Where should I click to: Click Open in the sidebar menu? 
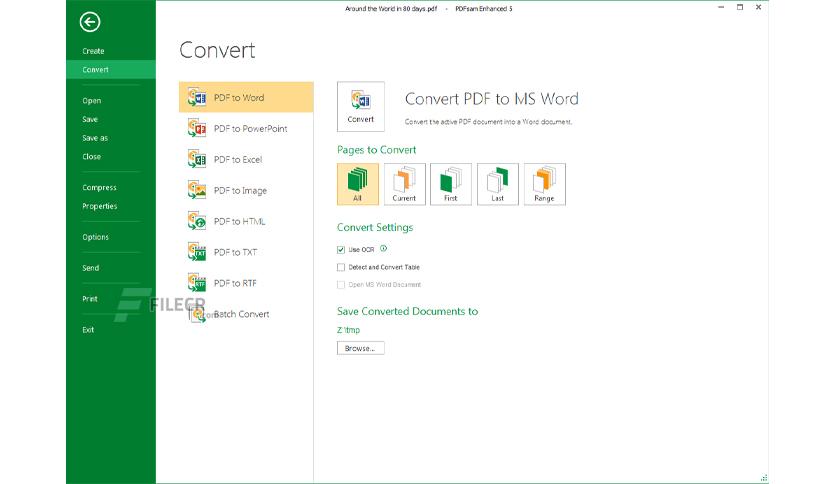(111, 101)
